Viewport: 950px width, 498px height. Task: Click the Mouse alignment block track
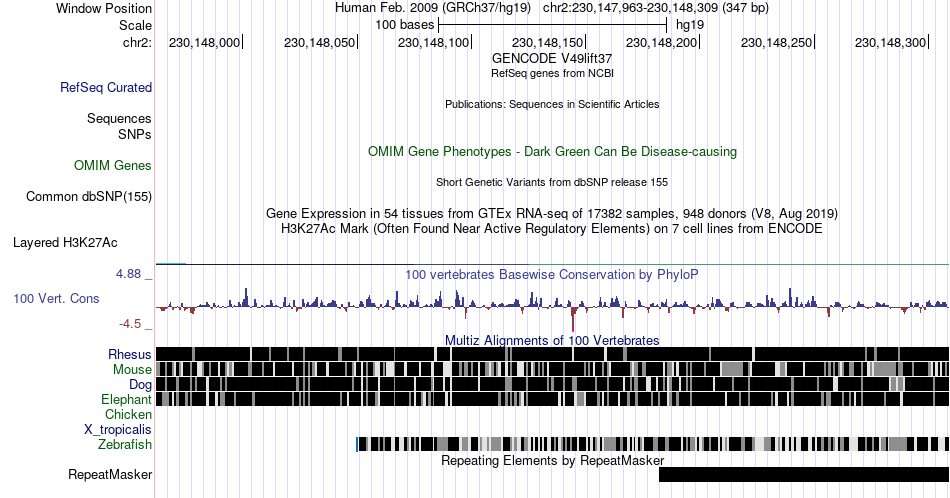tap(553, 370)
